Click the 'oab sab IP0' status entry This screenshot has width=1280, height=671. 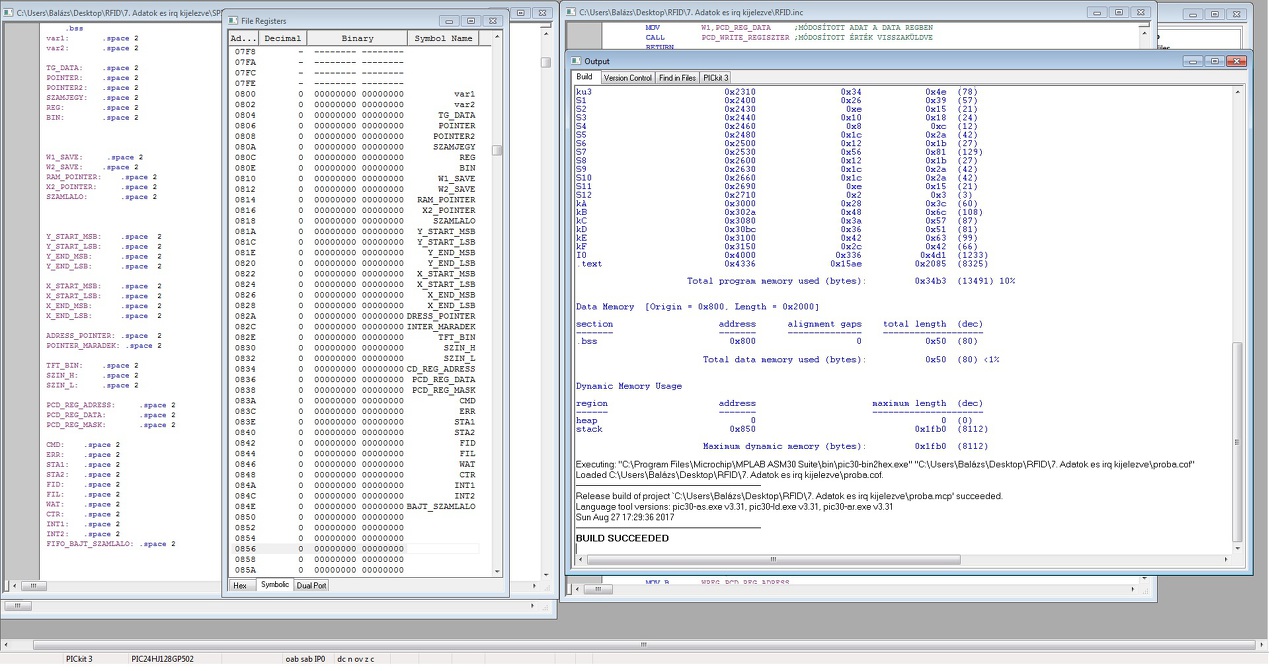click(305, 659)
